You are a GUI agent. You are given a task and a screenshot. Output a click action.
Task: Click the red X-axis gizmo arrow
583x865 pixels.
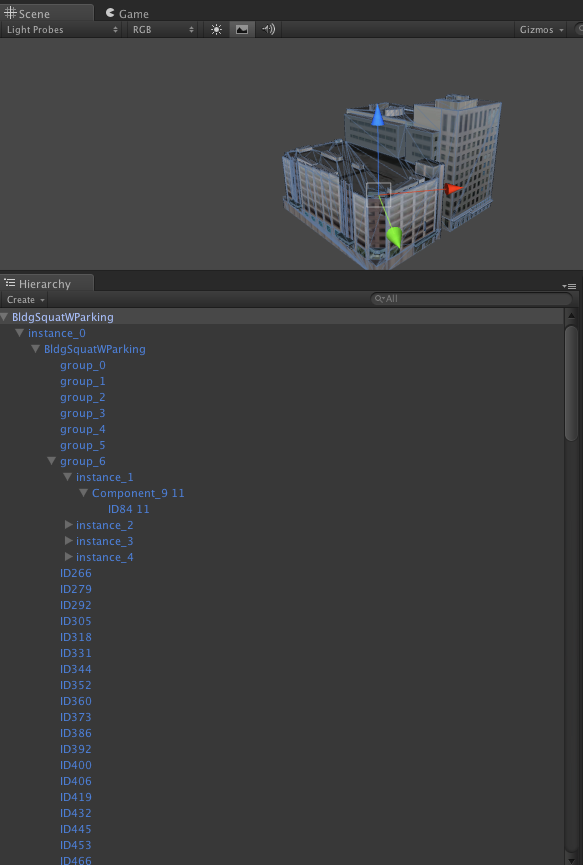coord(454,189)
